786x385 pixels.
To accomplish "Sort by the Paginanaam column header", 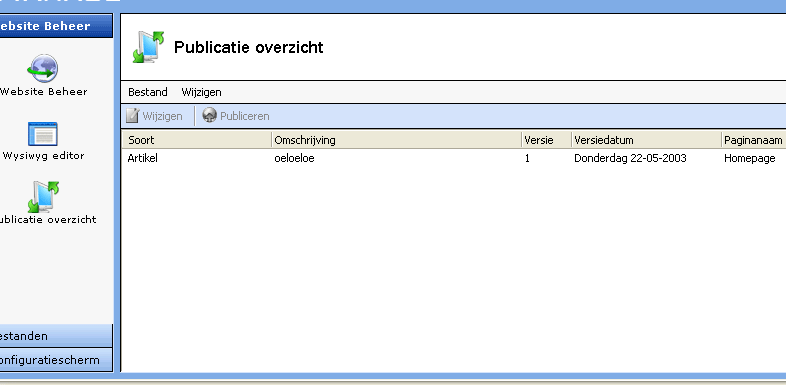I will pyautogui.click(x=754, y=140).
